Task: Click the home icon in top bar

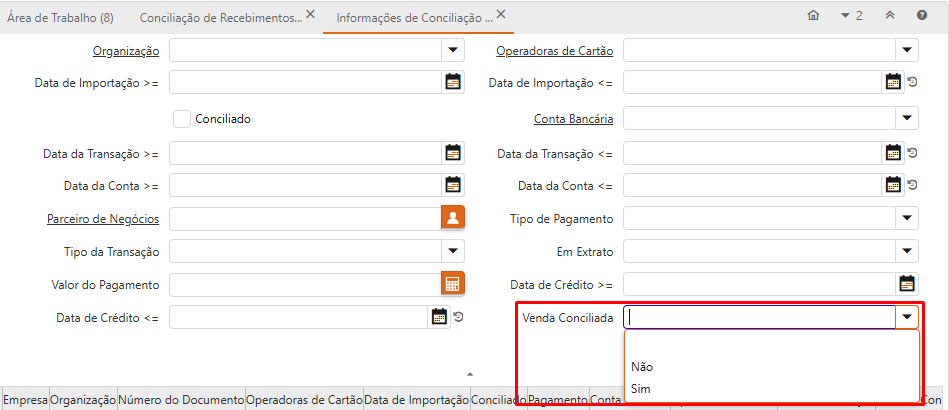Action: pyautogui.click(x=813, y=16)
